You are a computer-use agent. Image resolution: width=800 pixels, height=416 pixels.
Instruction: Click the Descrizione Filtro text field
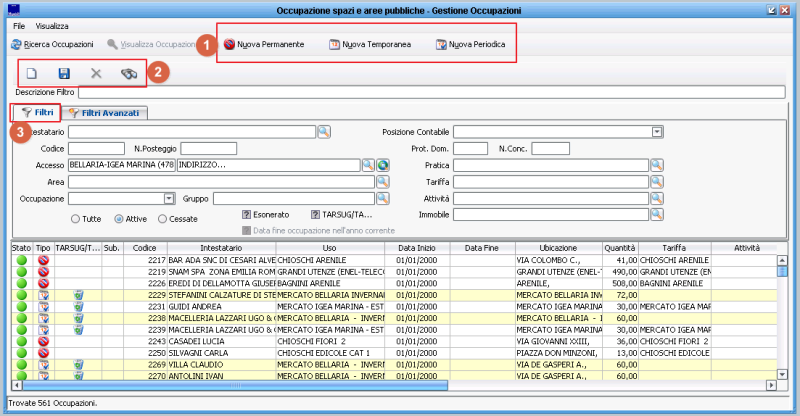click(x=430, y=92)
